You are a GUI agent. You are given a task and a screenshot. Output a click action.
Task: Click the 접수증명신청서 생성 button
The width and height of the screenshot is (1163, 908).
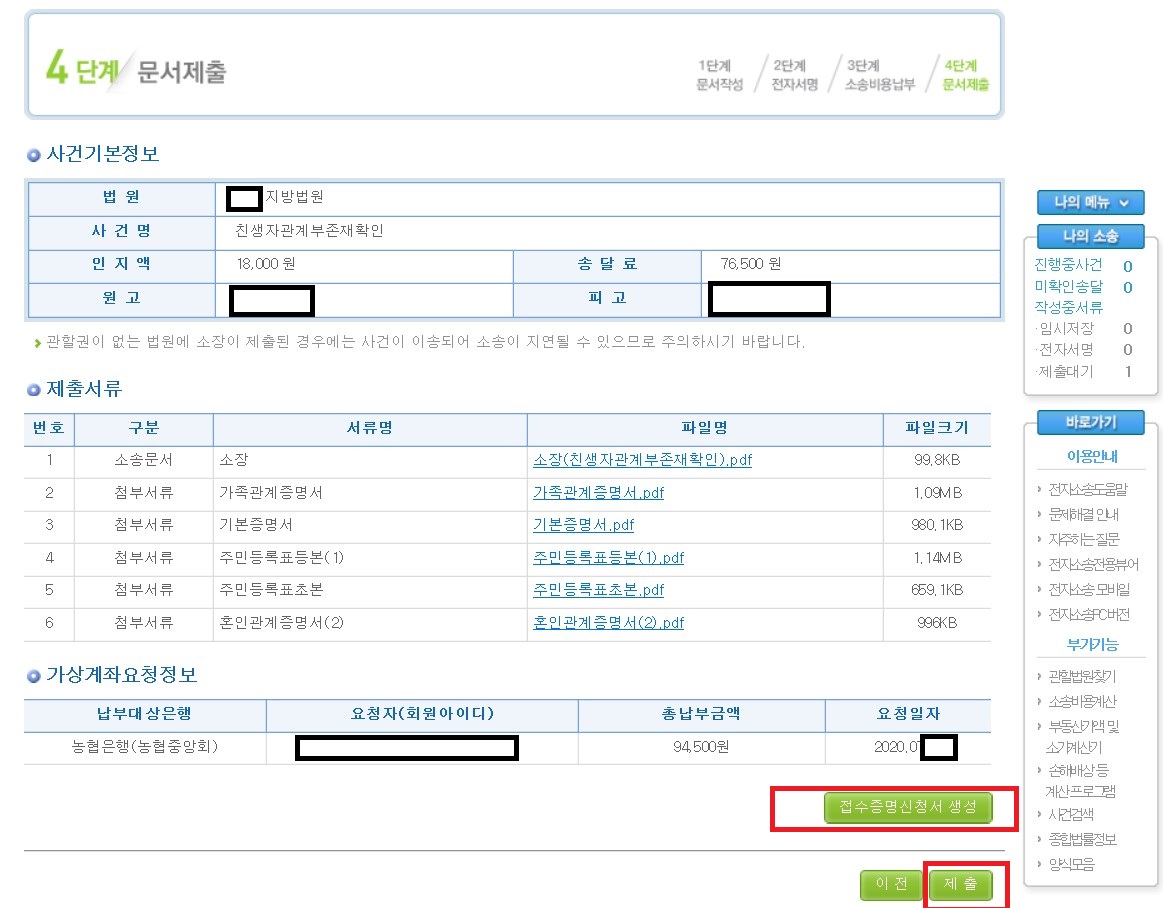tap(908, 807)
